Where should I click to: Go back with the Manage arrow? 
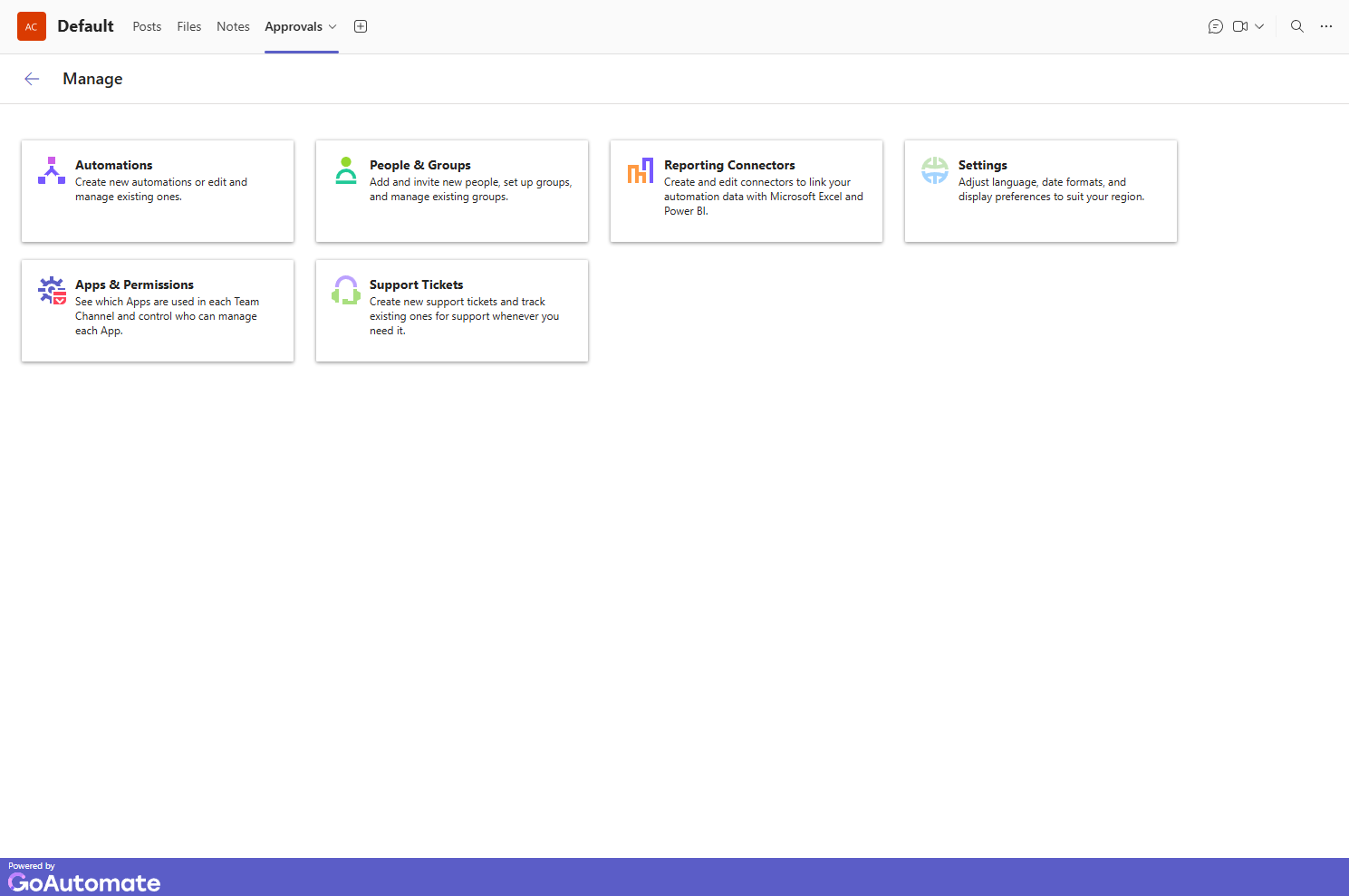click(x=32, y=79)
